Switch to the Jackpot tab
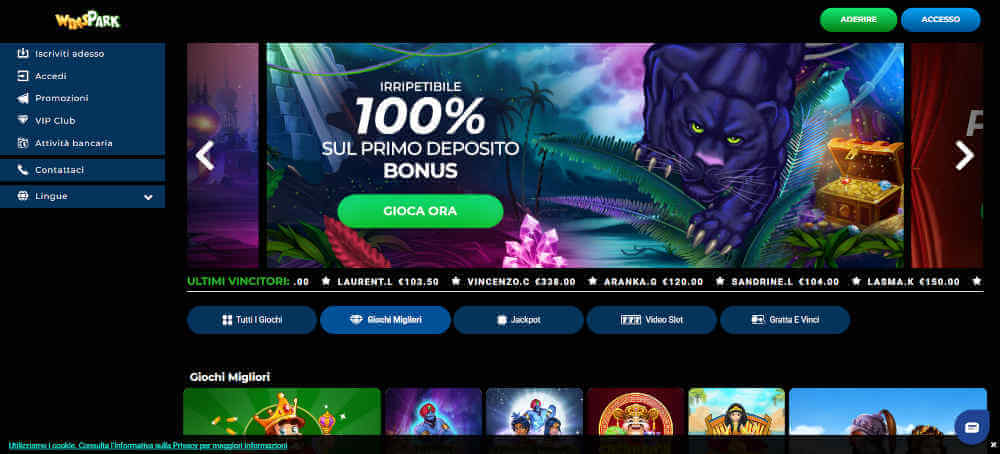Screen dimensions: 1000x454 tap(518, 320)
